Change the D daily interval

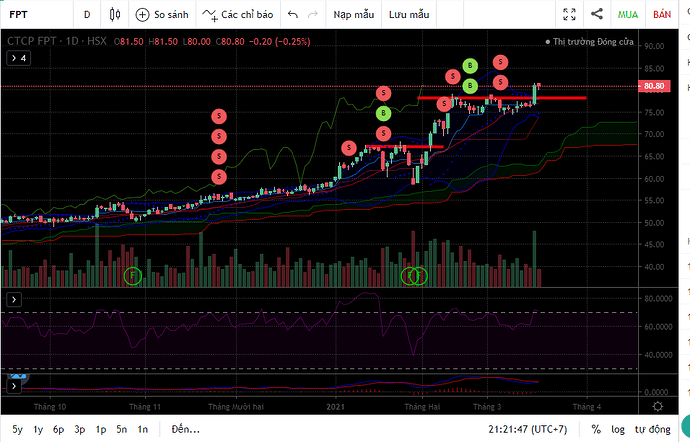tap(87, 15)
